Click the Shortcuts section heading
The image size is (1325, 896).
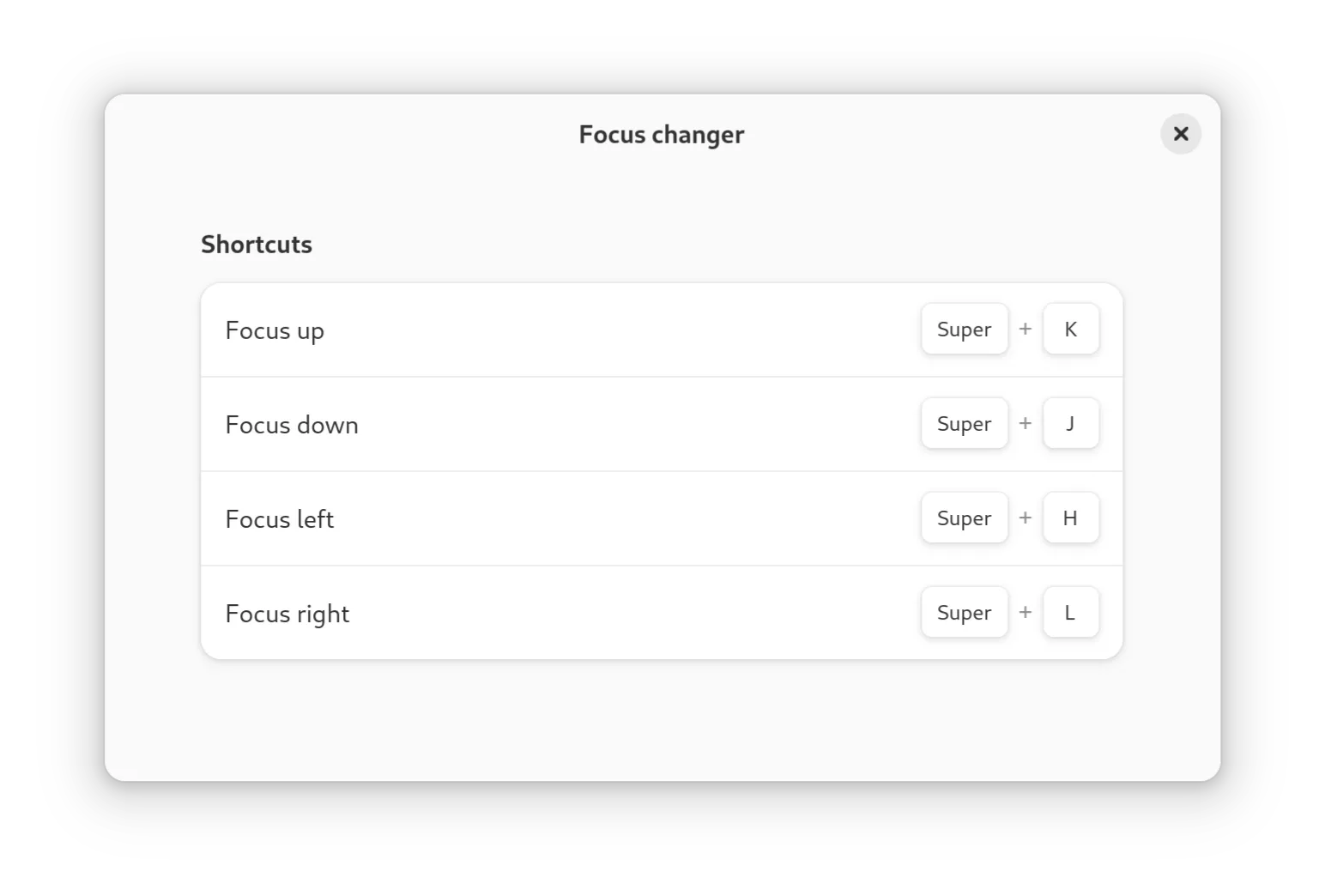256,245
